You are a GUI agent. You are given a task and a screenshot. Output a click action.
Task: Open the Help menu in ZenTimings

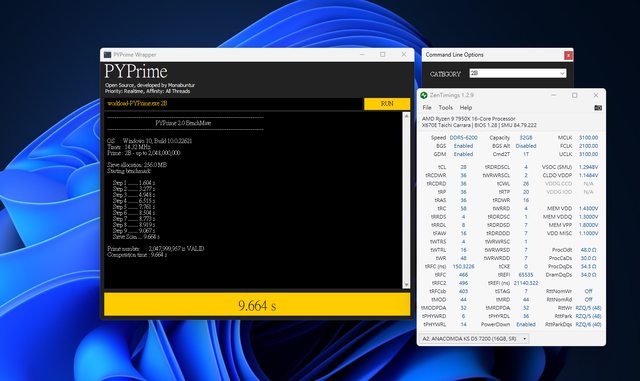click(x=466, y=108)
